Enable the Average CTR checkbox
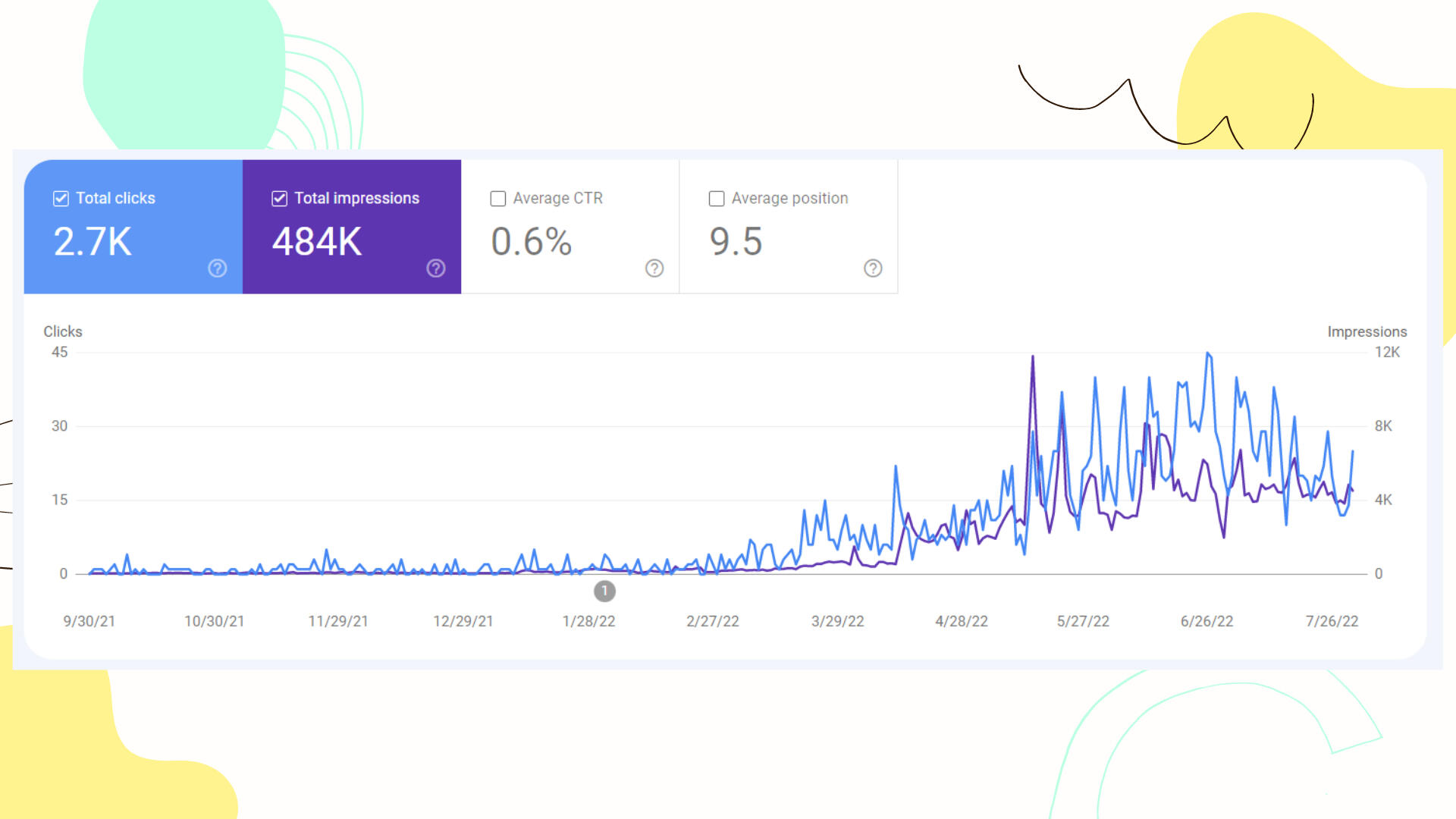Screen dimensions: 1456x819 498,199
